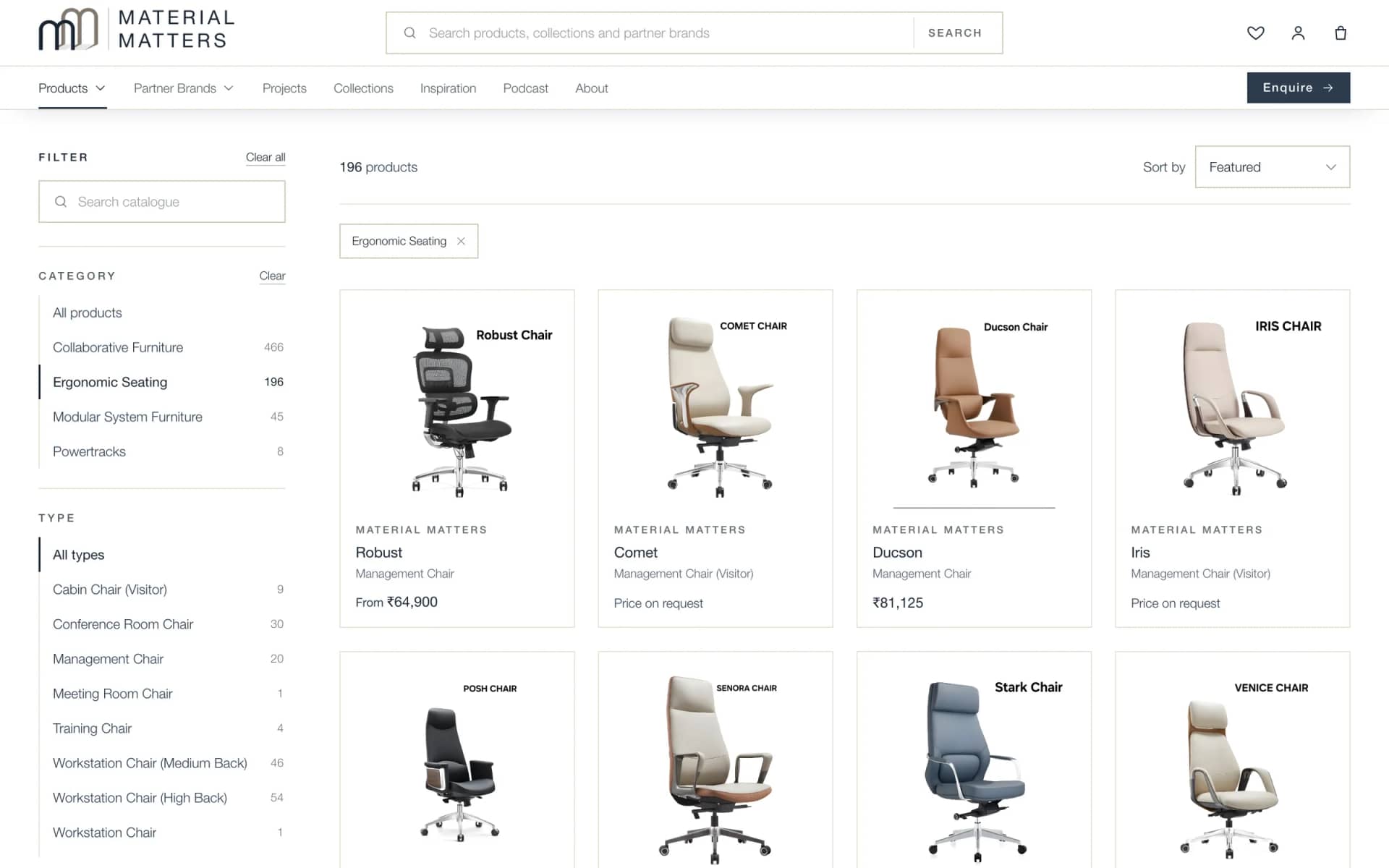1389x868 pixels.
Task: Filter by Conference Room Chair type
Action: click(x=161, y=624)
